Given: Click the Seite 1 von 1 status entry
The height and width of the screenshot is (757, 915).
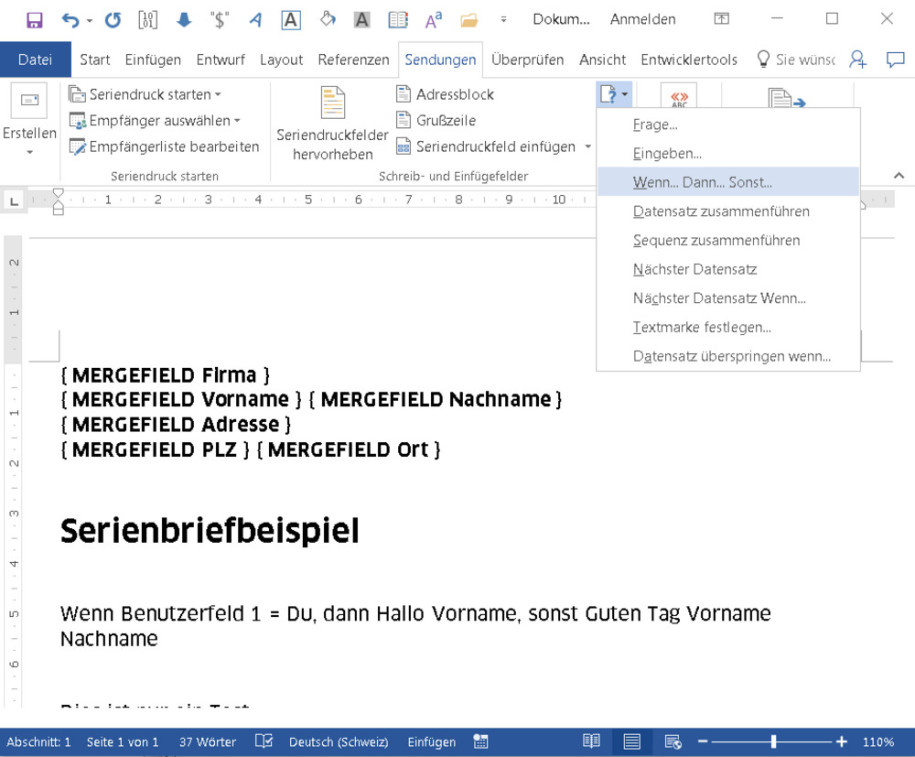Looking at the screenshot, I should (123, 742).
